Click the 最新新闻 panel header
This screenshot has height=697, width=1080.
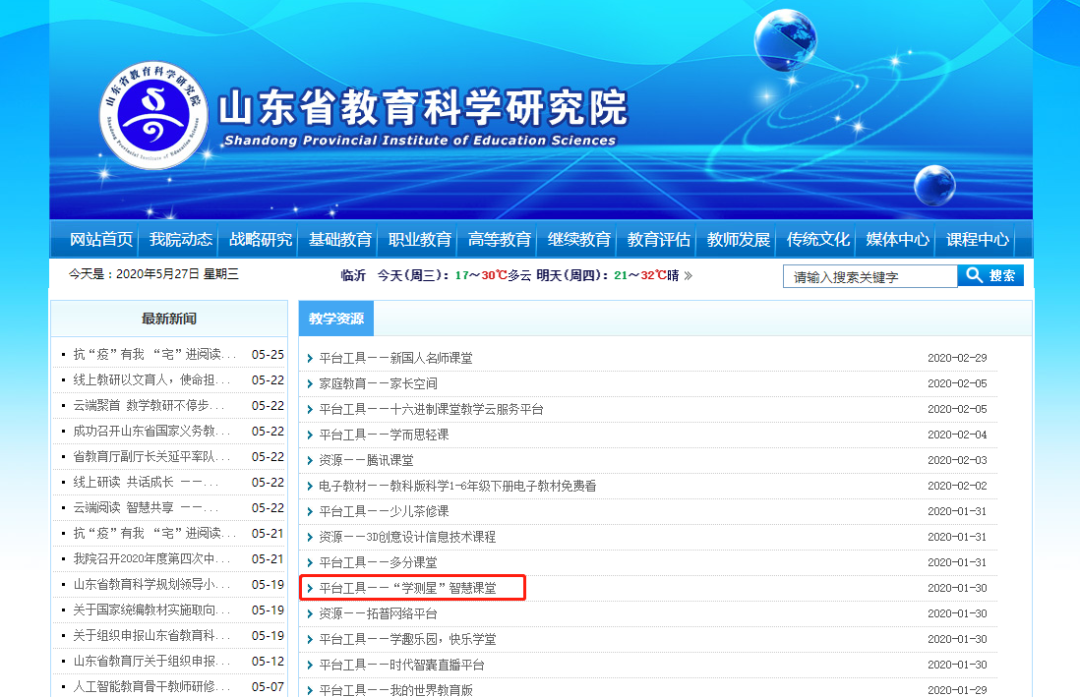pyautogui.click(x=169, y=319)
